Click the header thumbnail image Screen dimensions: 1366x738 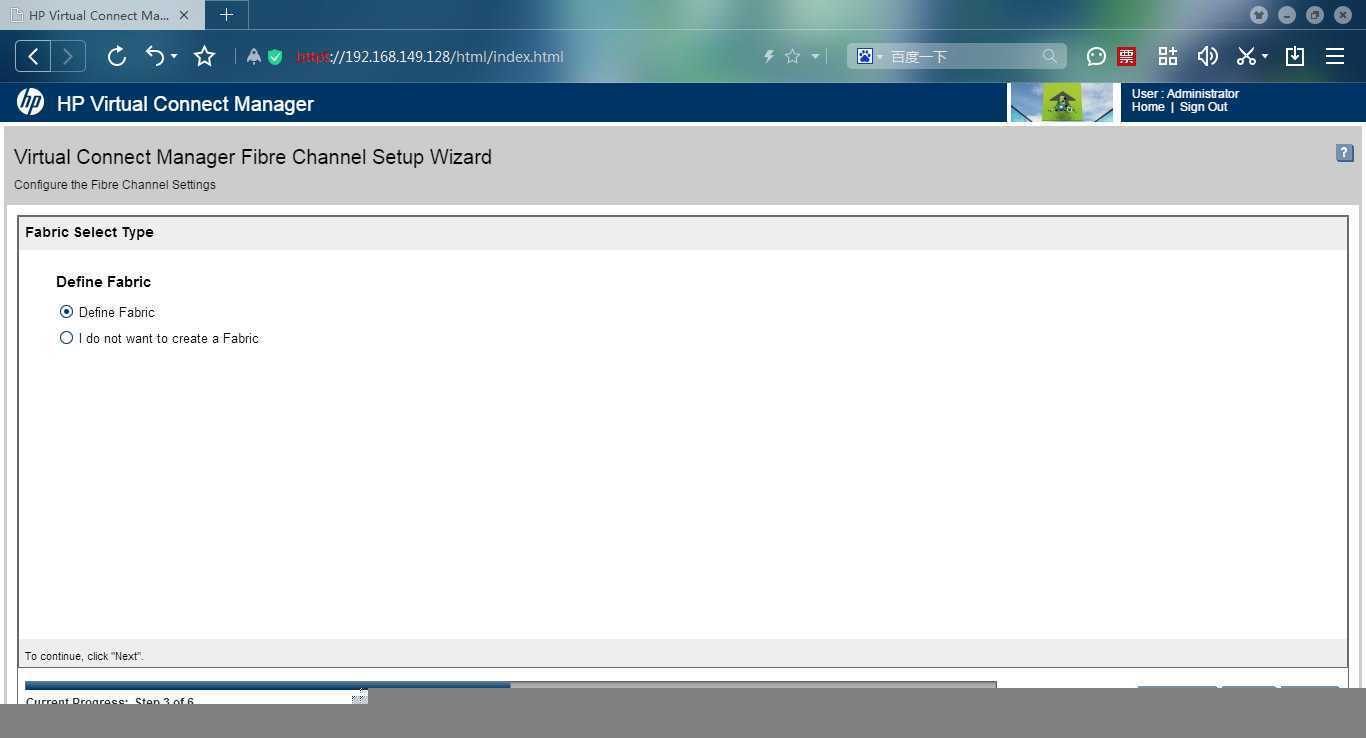point(1062,102)
